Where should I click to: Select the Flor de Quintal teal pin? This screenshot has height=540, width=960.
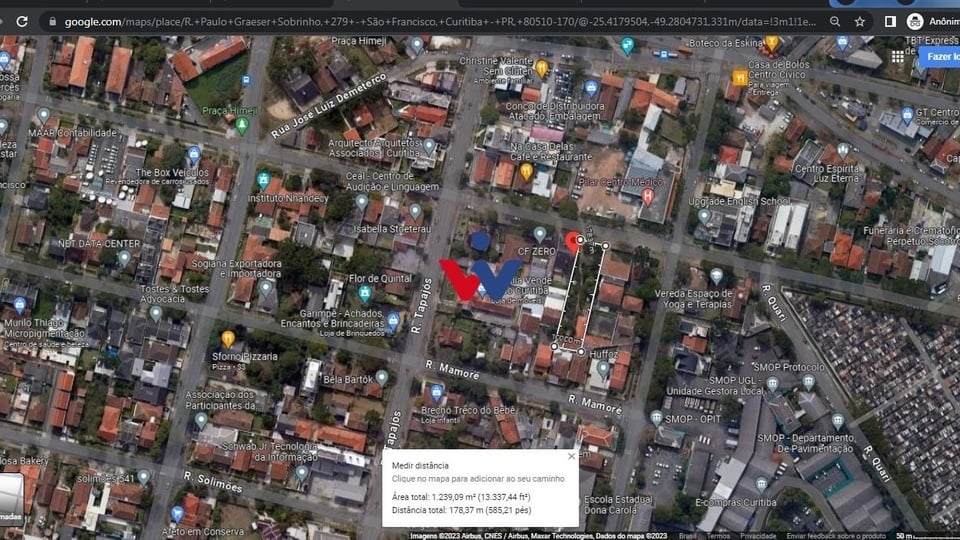pos(364,294)
